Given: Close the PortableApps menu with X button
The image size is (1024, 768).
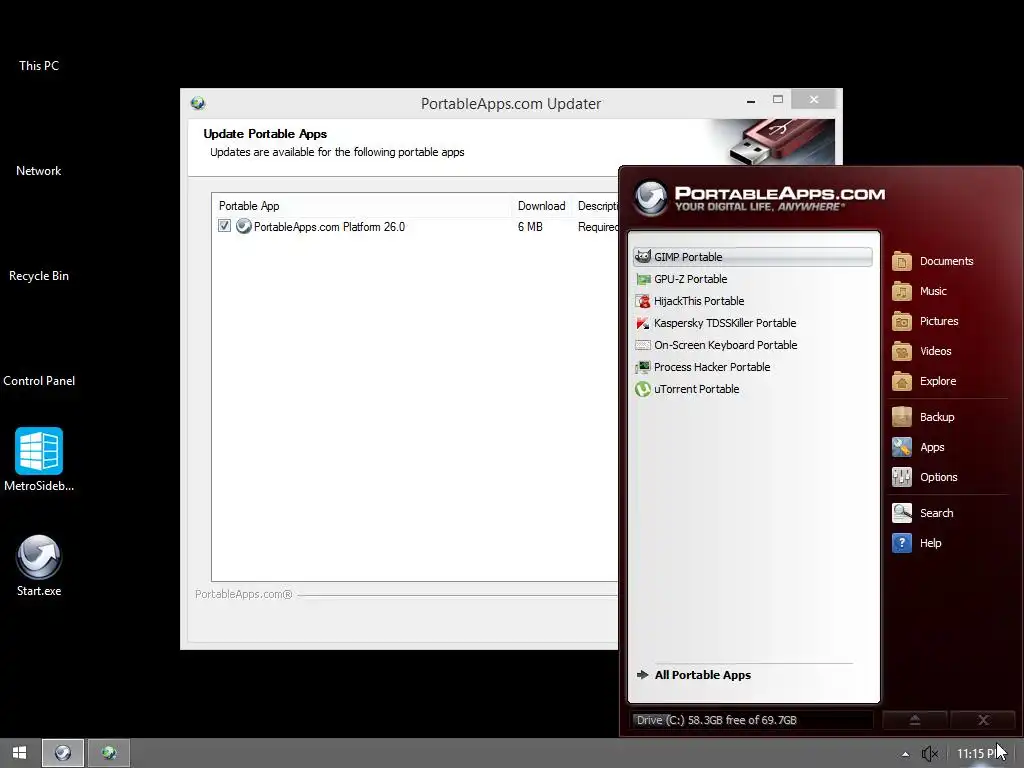Looking at the screenshot, I should click(984, 720).
